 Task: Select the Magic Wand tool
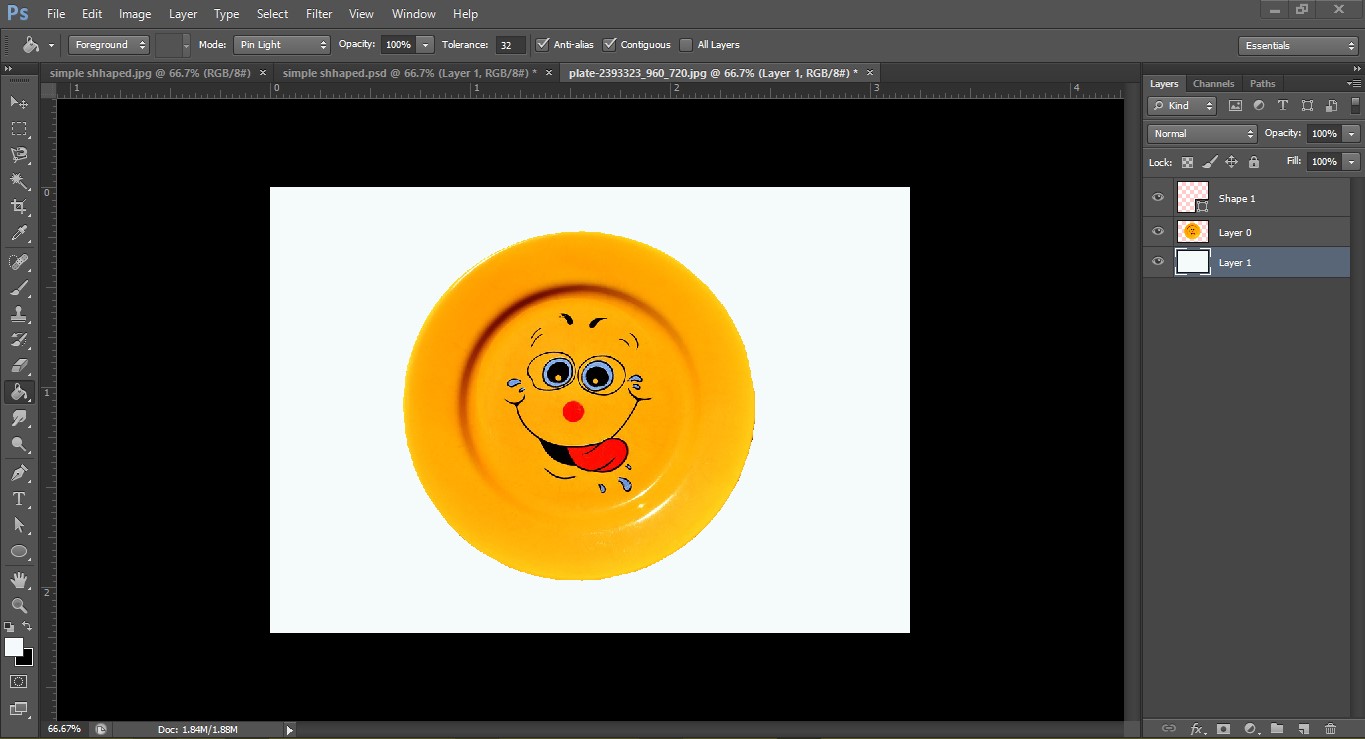19,180
